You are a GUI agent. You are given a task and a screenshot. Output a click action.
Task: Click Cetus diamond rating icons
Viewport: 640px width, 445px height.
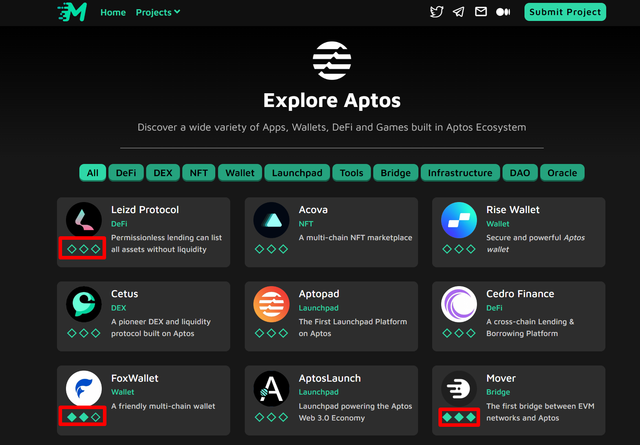(x=84, y=333)
